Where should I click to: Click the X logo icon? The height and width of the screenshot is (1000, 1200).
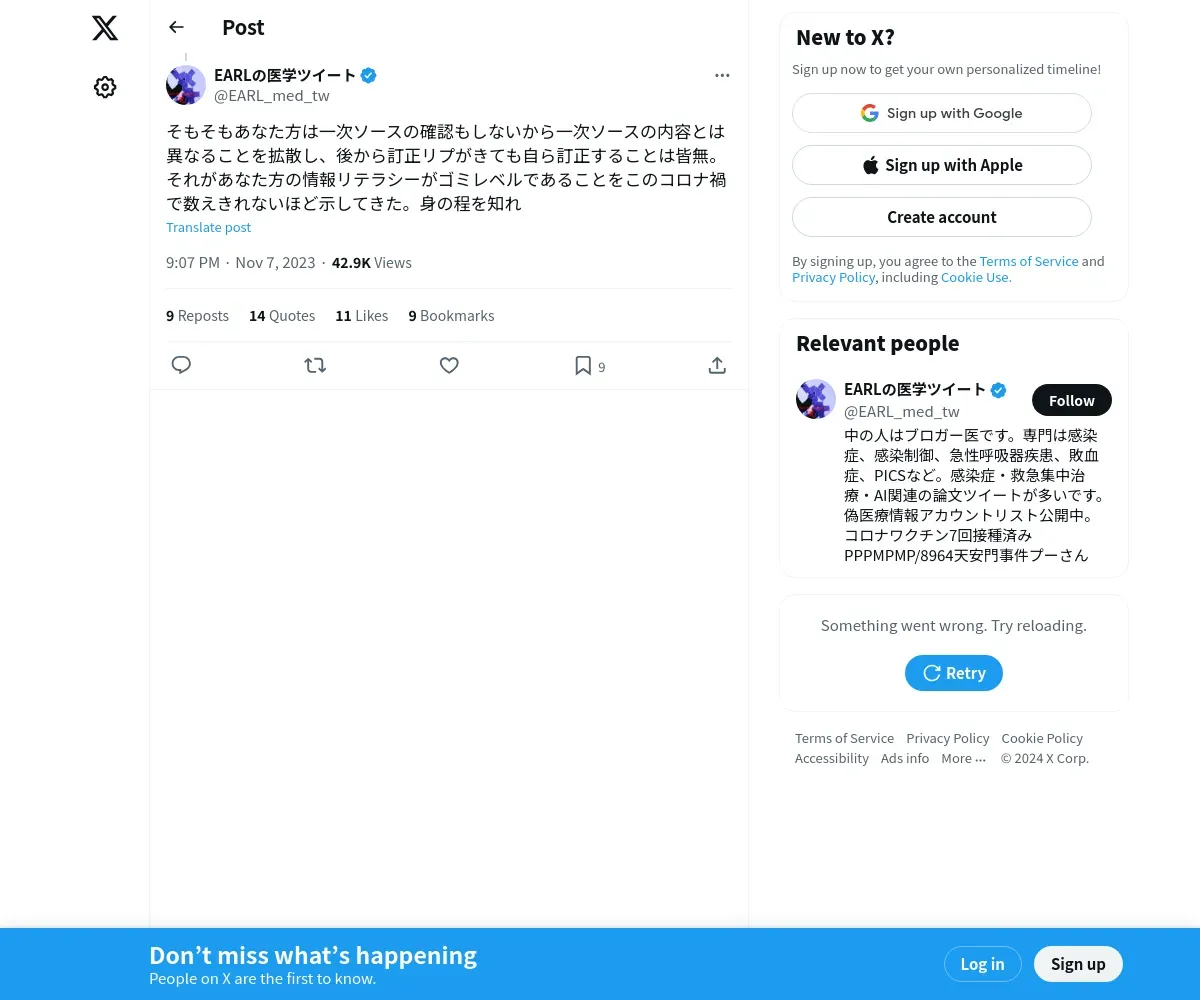[105, 28]
